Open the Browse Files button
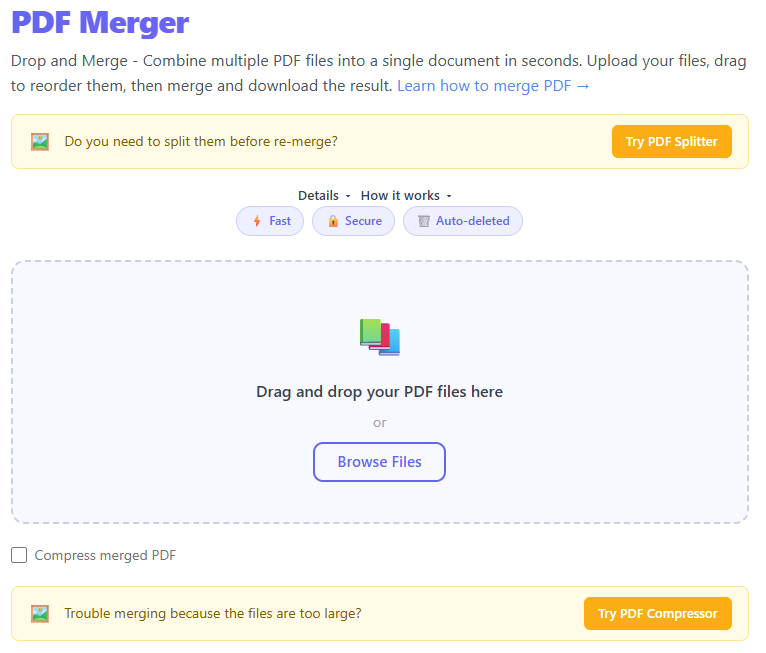Viewport: 766px width, 653px height. tap(380, 462)
